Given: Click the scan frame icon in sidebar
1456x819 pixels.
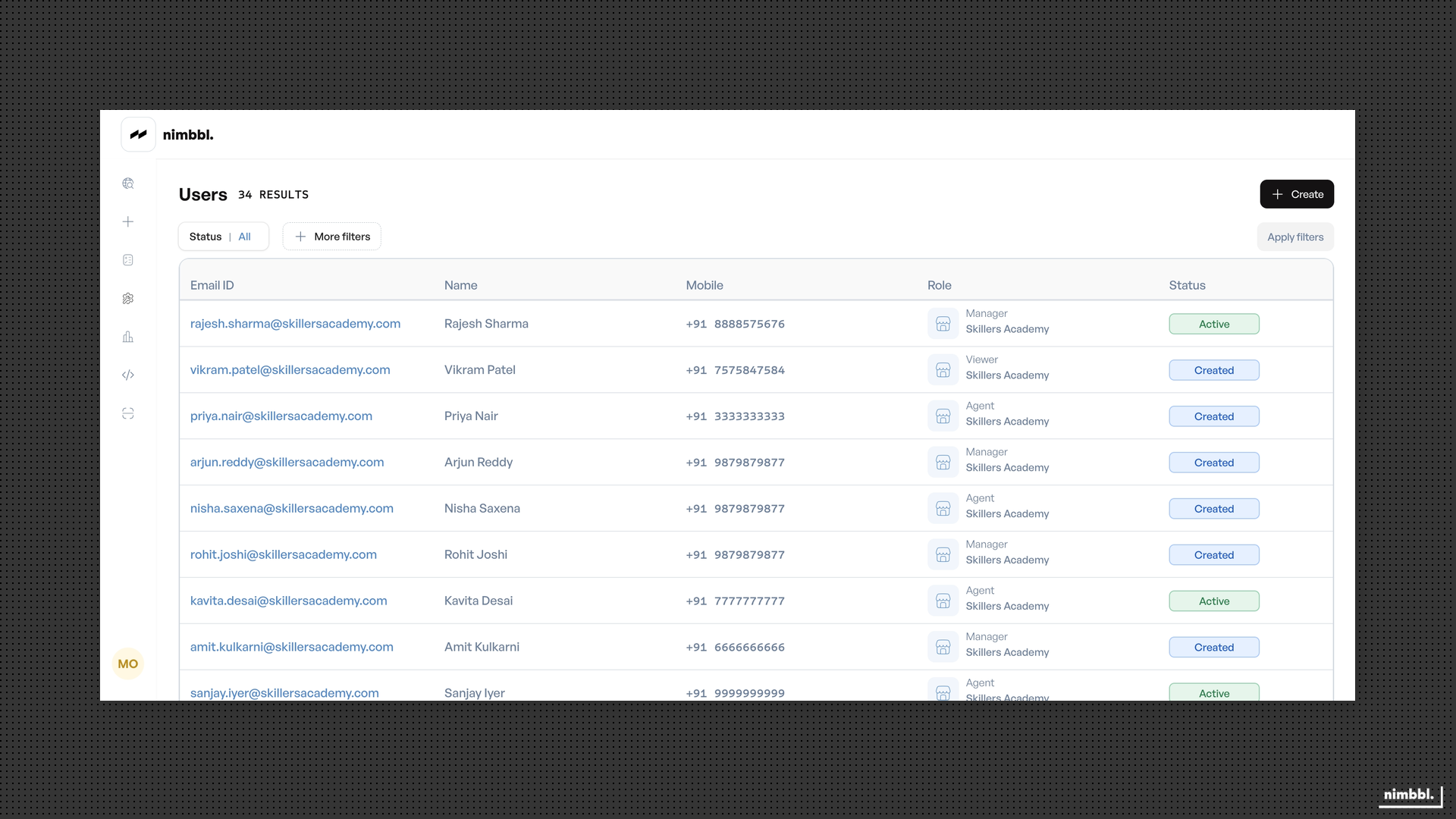Looking at the screenshot, I should 128,413.
